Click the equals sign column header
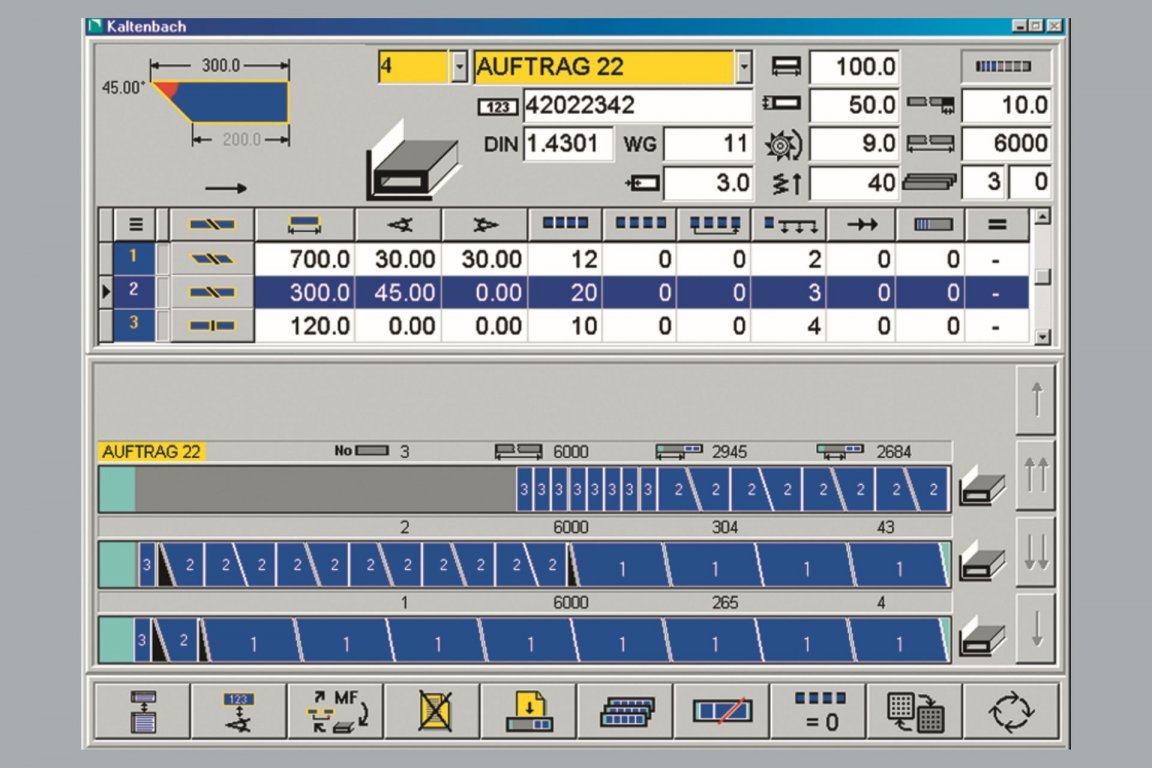This screenshot has height=768, width=1152. pos(997,224)
